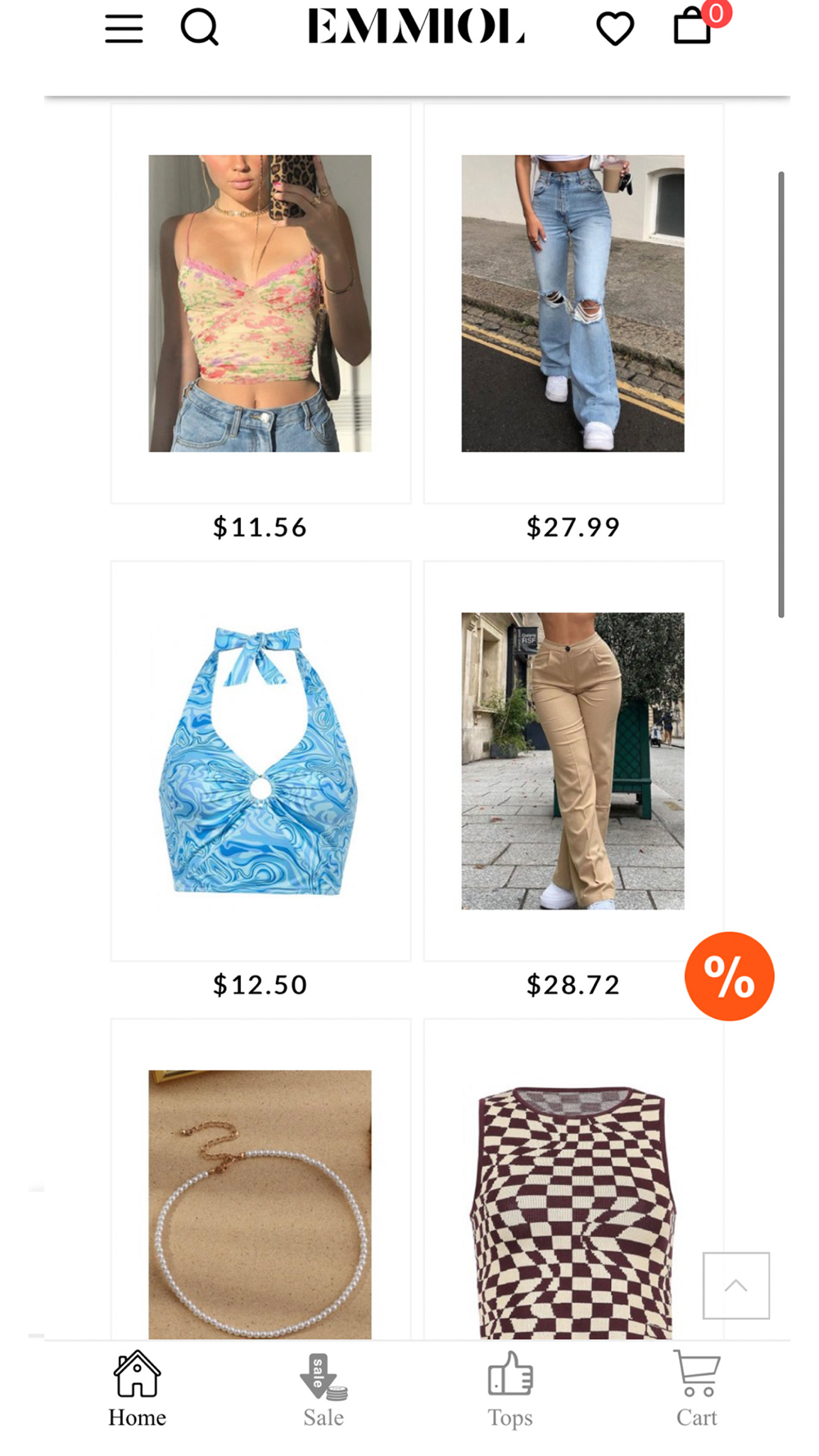This screenshot has width=819, height=1456.
Task: Open the Tops tab
Action: (510, 1390)
